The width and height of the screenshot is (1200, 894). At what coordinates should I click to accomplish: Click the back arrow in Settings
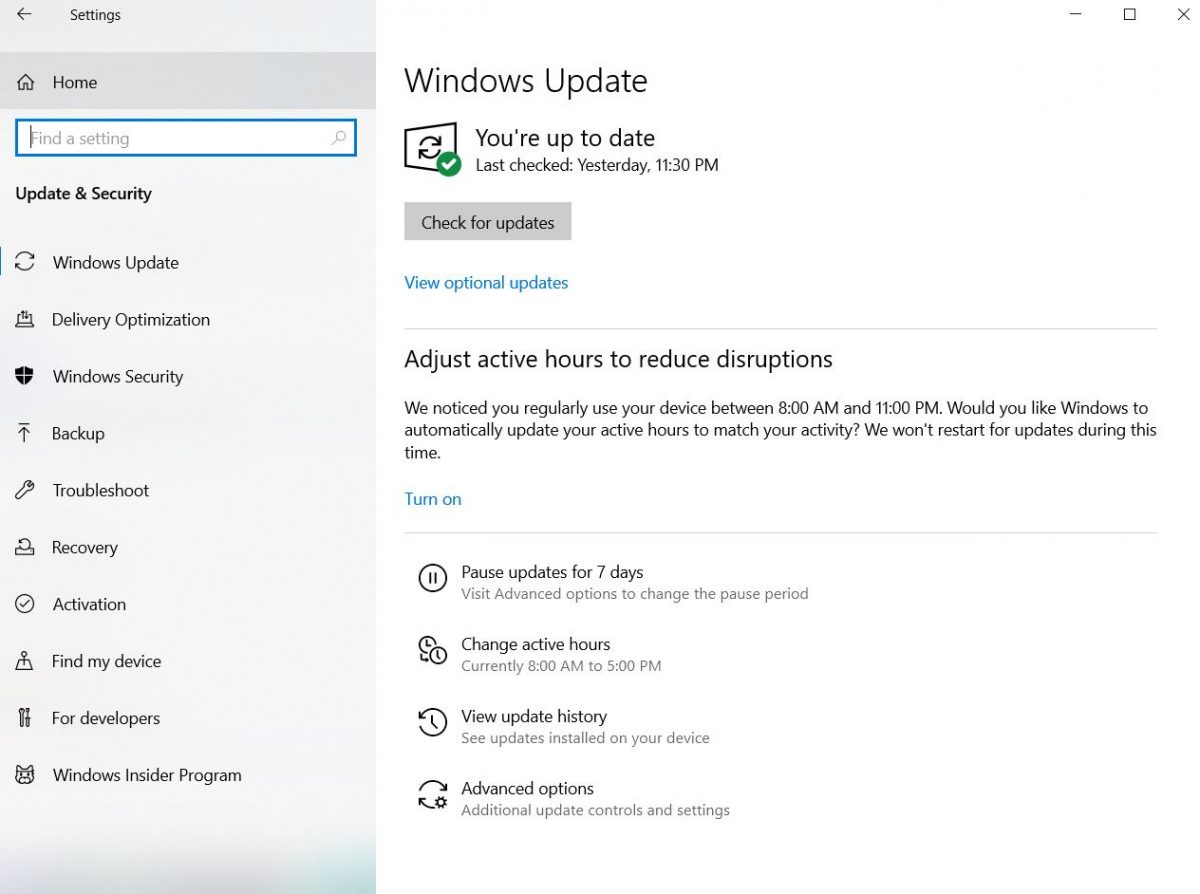(24, 15)
